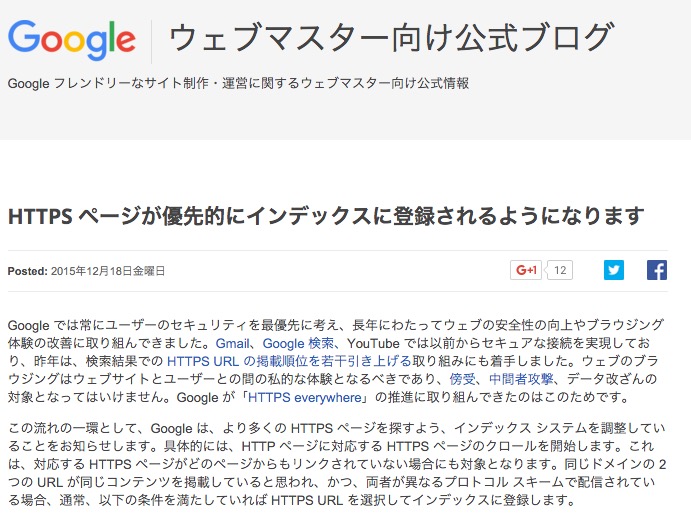Click the posted date 2015年12月18日金曜日
Image resolution: width=691 pixels, height=521 pixels.
(x=108, y=271)
